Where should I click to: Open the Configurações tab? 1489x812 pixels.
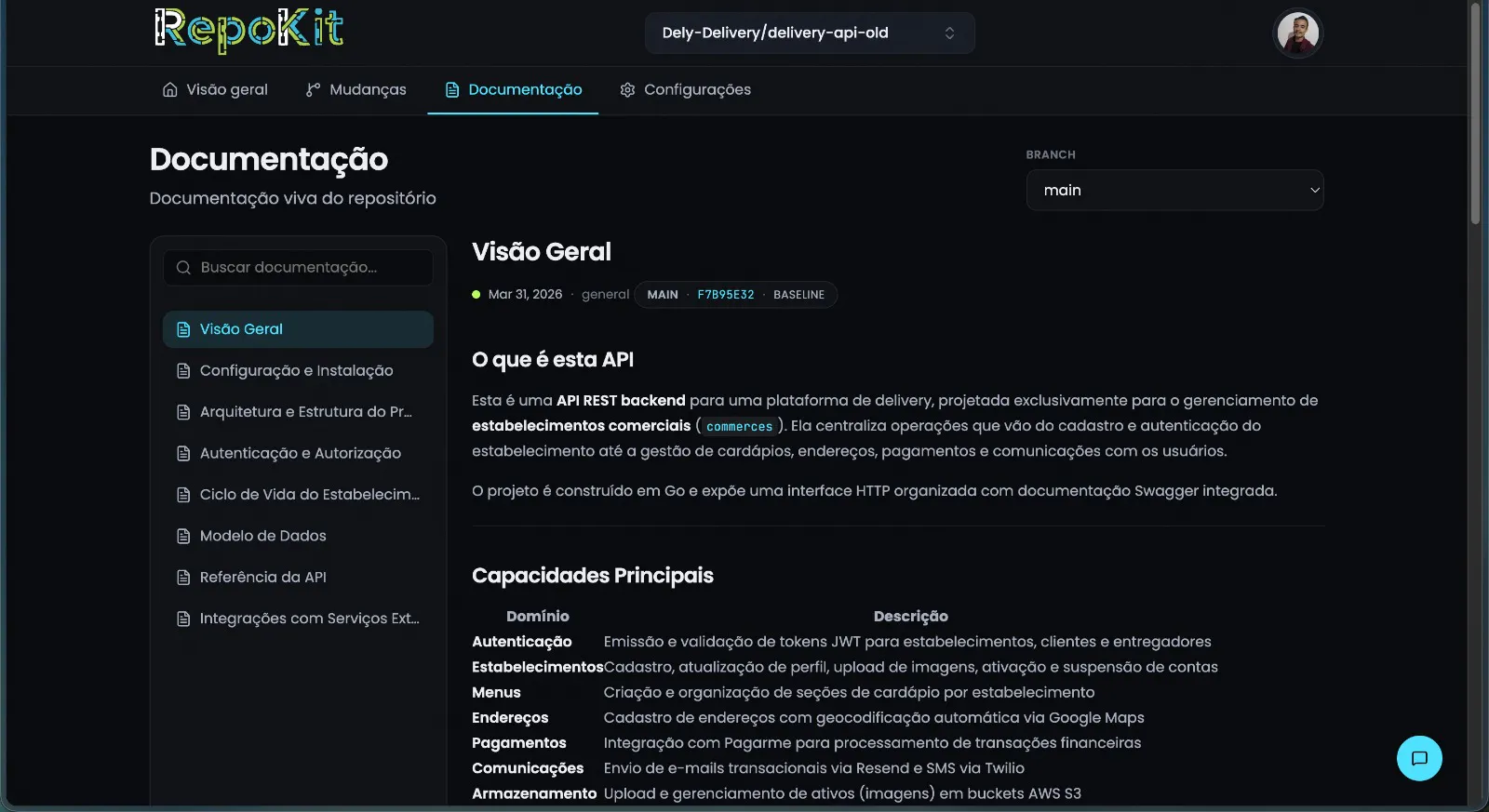pos(686,89)
